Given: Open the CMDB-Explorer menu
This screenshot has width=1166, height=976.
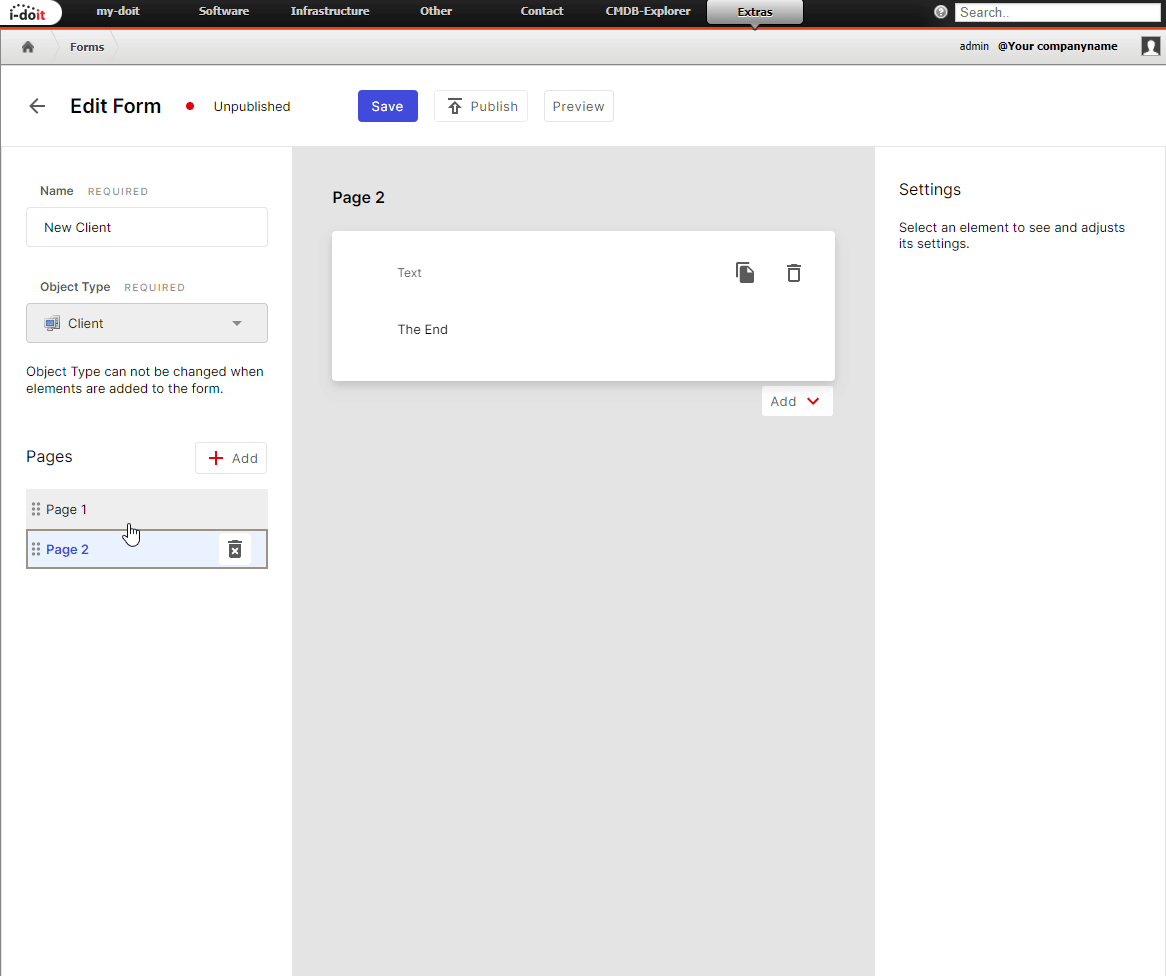Looking at the screenshot, I should pos(648,11).
